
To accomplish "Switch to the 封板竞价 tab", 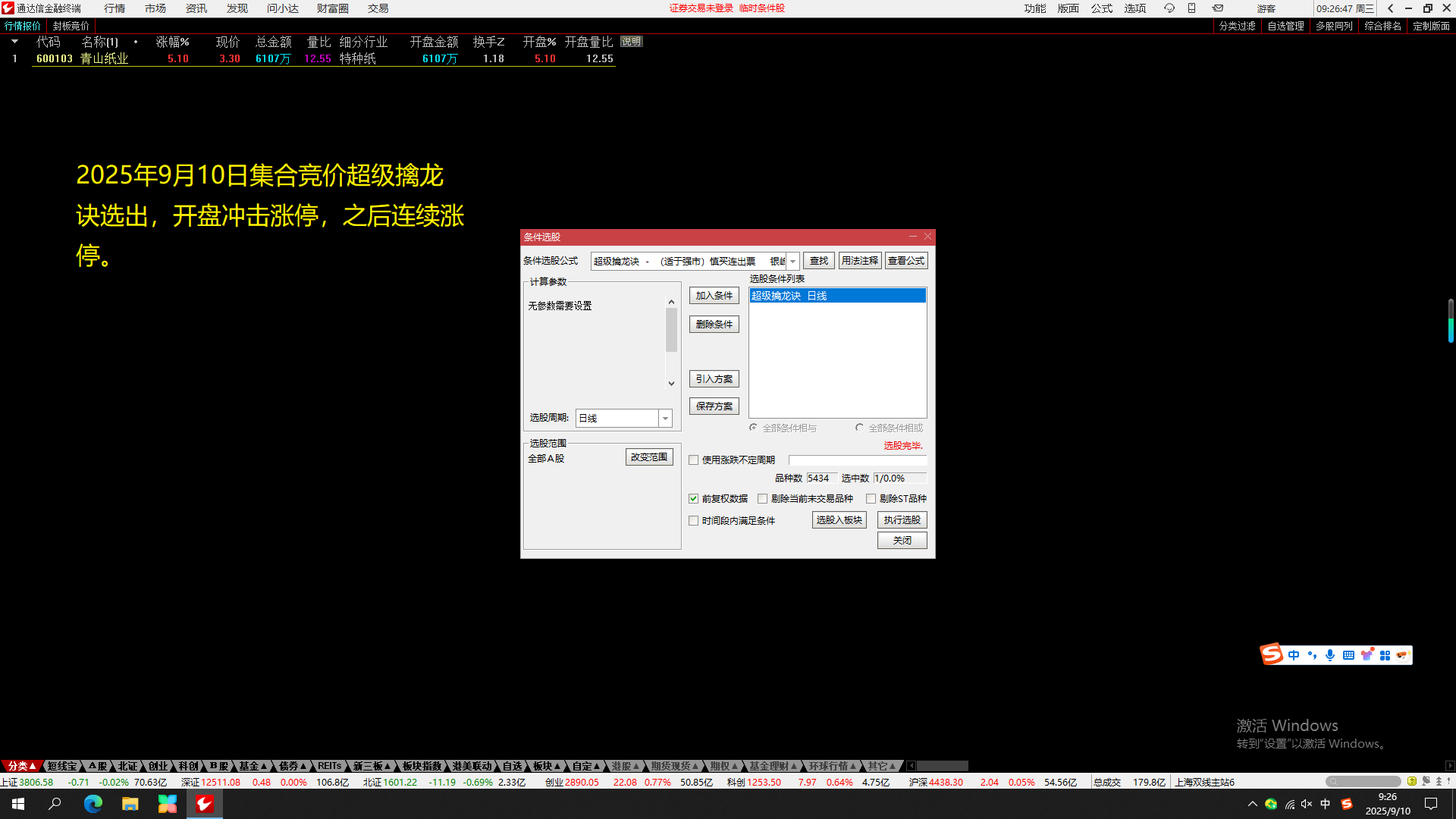I will tap(71, 26).
